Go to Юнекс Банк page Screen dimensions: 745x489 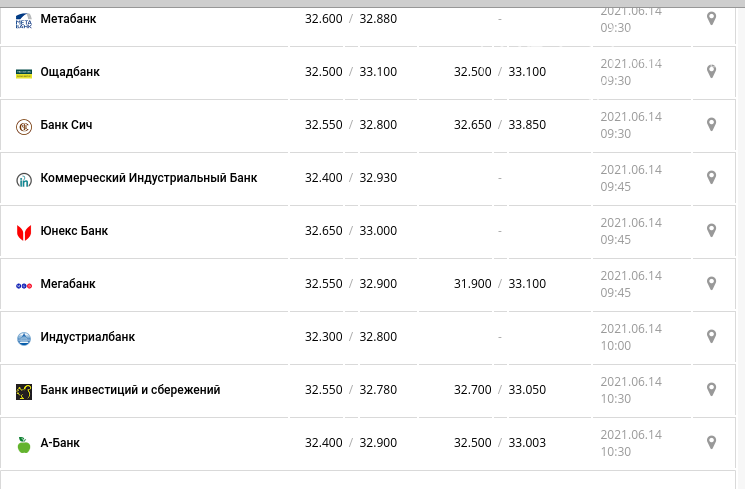coord(74,230)
